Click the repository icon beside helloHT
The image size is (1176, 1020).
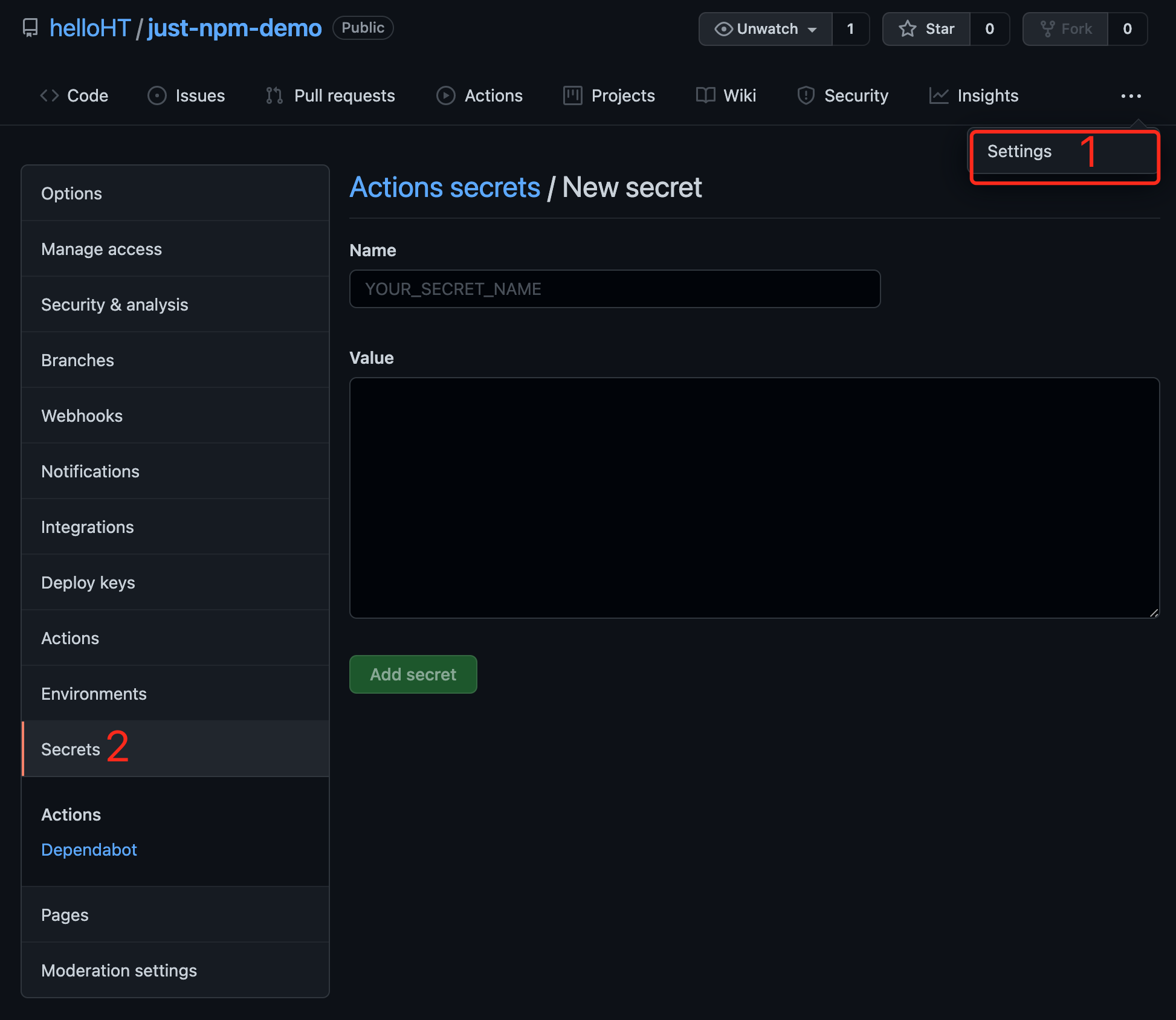[x=30, y=28]
